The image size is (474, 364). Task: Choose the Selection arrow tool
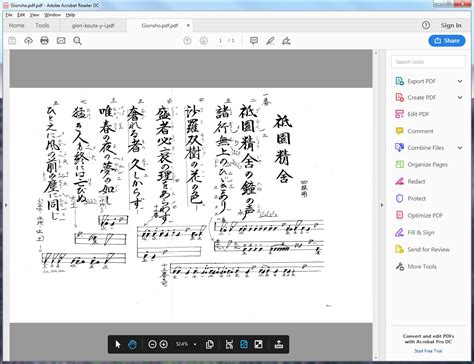(x=118, y=344)
